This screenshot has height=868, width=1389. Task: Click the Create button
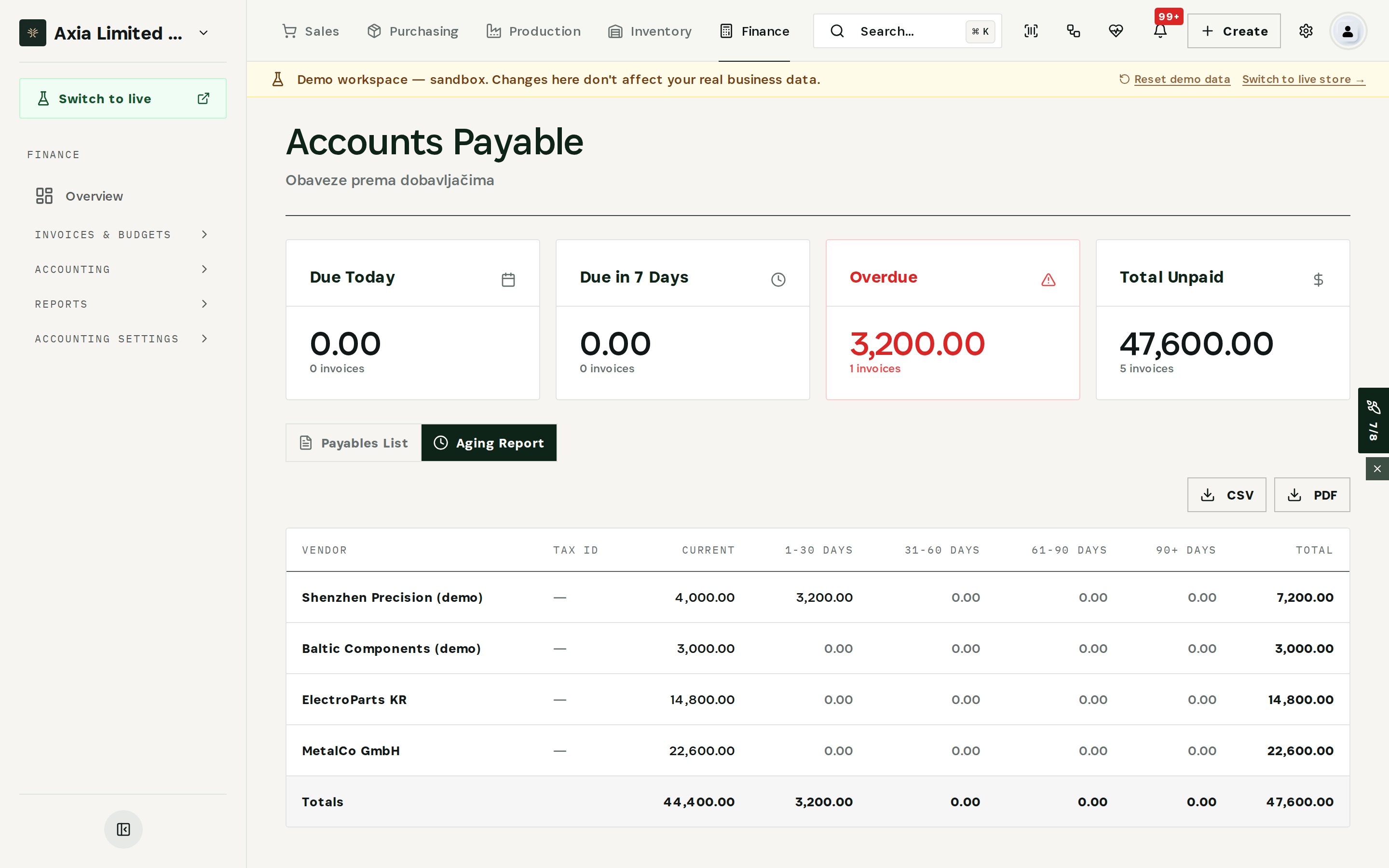(x=1233, y=31)
